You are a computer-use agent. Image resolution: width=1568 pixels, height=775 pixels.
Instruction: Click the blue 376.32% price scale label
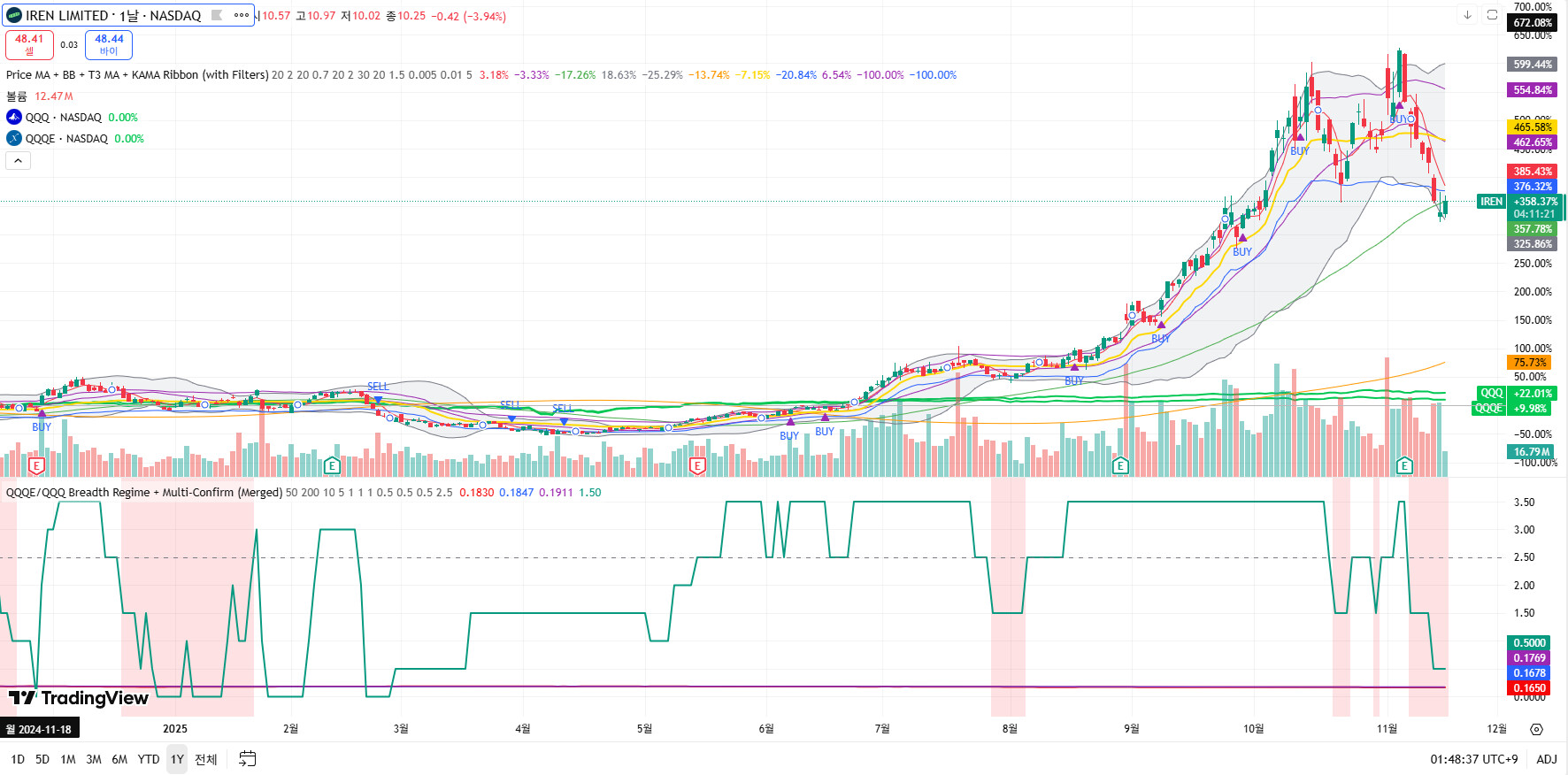[x=1532, y=187]
